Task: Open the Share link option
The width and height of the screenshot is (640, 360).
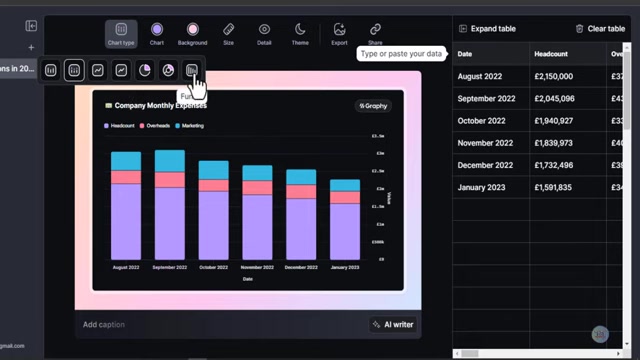Action: tap(375, 34)
